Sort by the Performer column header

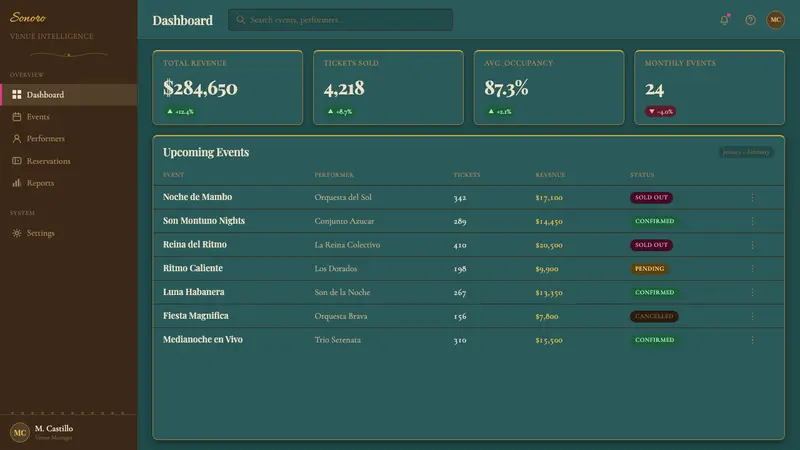[x=334, y=174]
